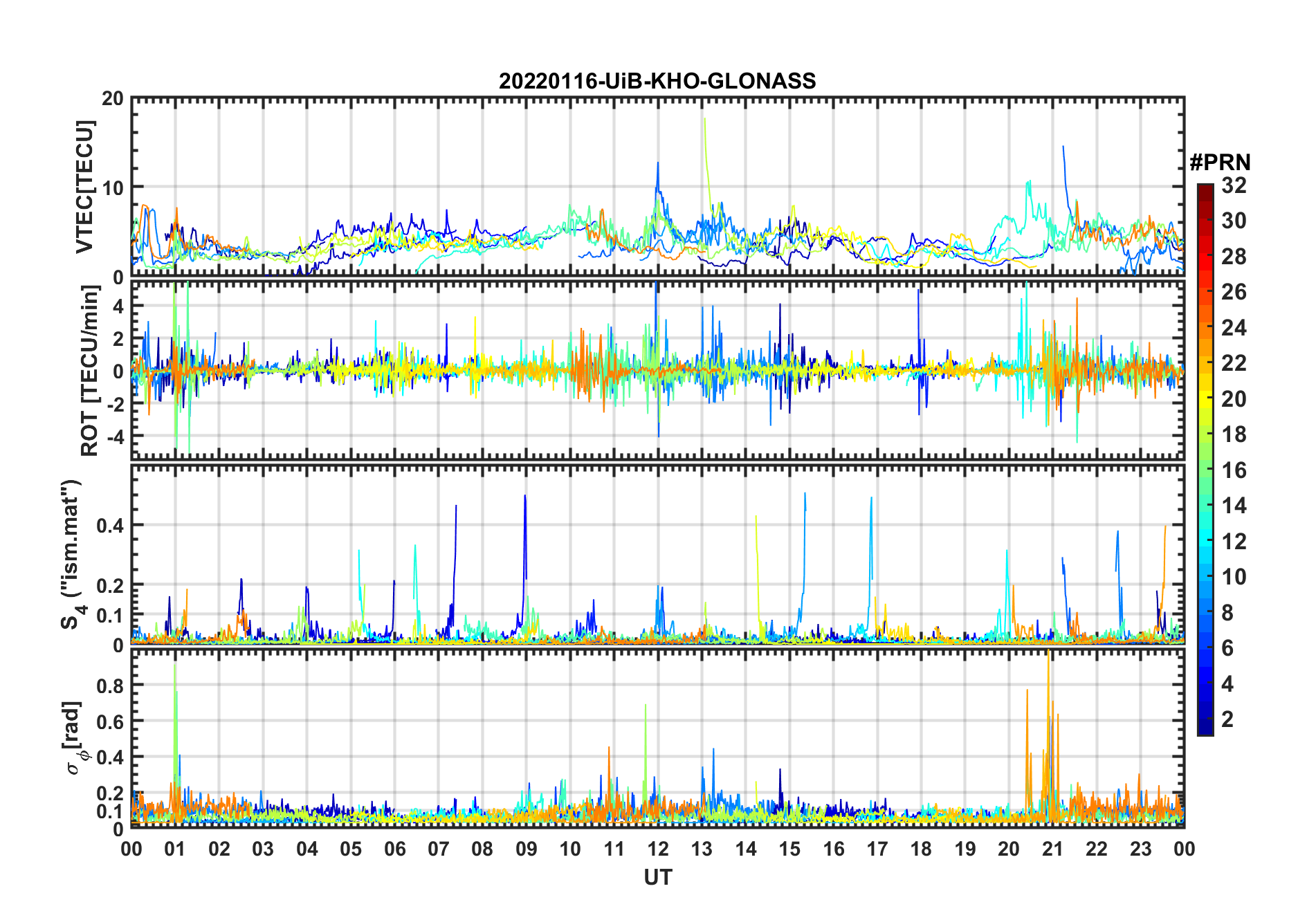Screen dimensions: 1316x920
Task: Click the sigma phi orange peak near 21 UT
Action: pyautogui.click(x=1049, y=719)
